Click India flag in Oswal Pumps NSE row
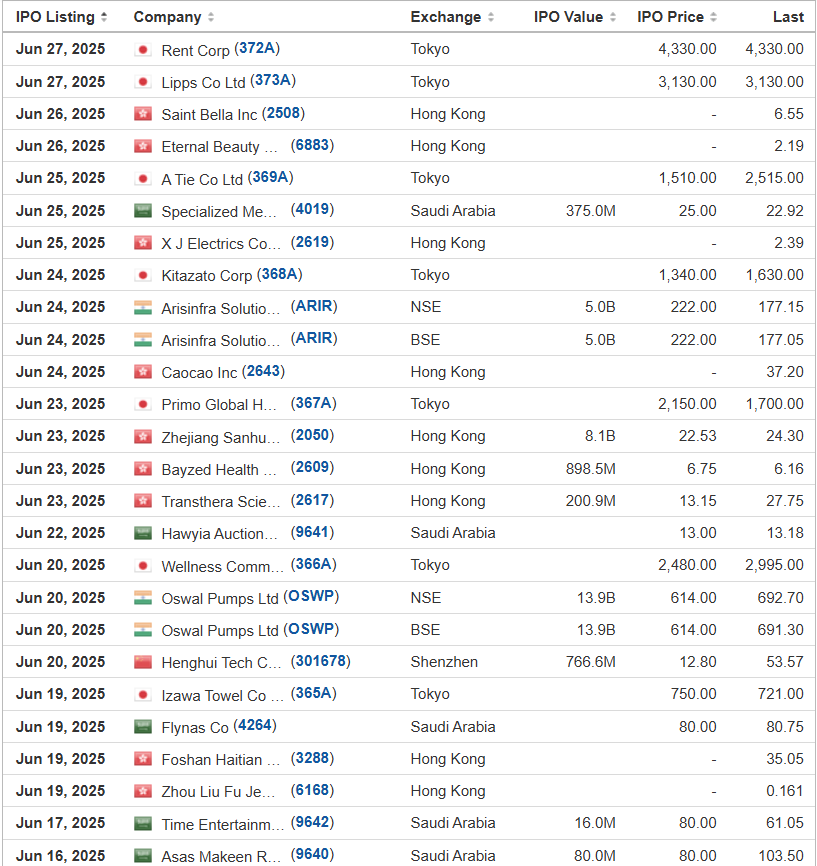Image resolution: width=817 pixels, height=866 pixels. click(143, 598)
